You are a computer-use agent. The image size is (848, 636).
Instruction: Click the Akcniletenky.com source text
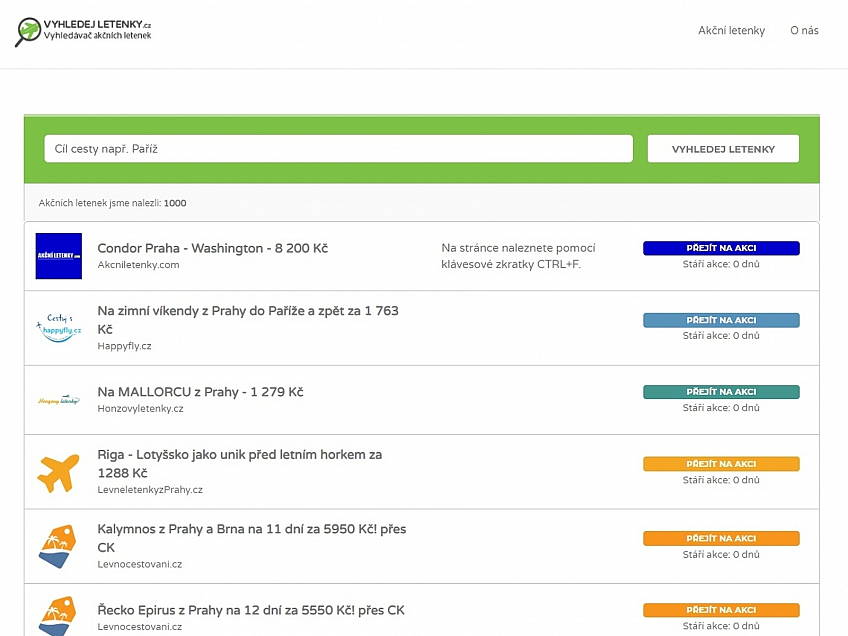[x=138, y=264]
